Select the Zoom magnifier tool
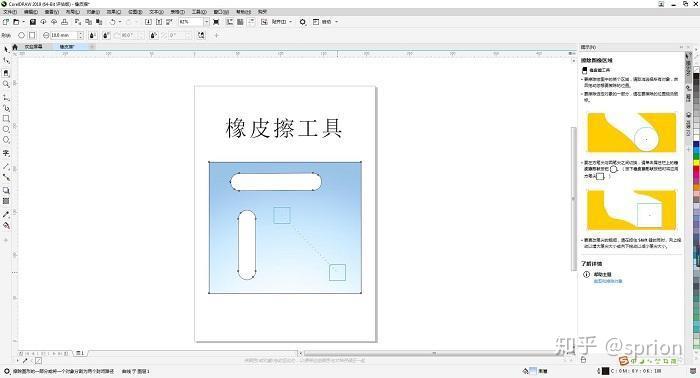The height and width of the screenshot is (378, 700). (x=6, y=84)
